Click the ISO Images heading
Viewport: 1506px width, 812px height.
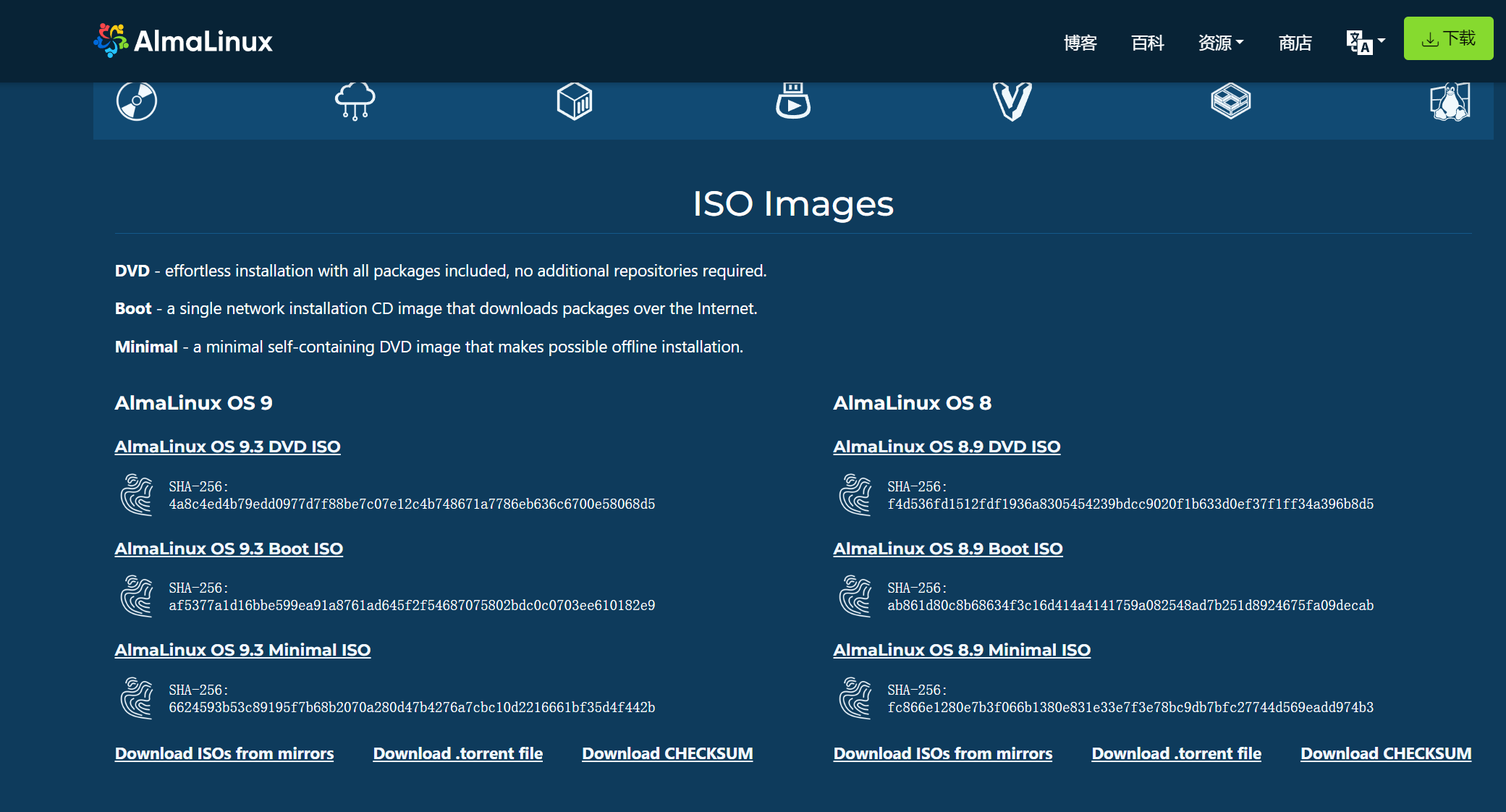[793, 204]
